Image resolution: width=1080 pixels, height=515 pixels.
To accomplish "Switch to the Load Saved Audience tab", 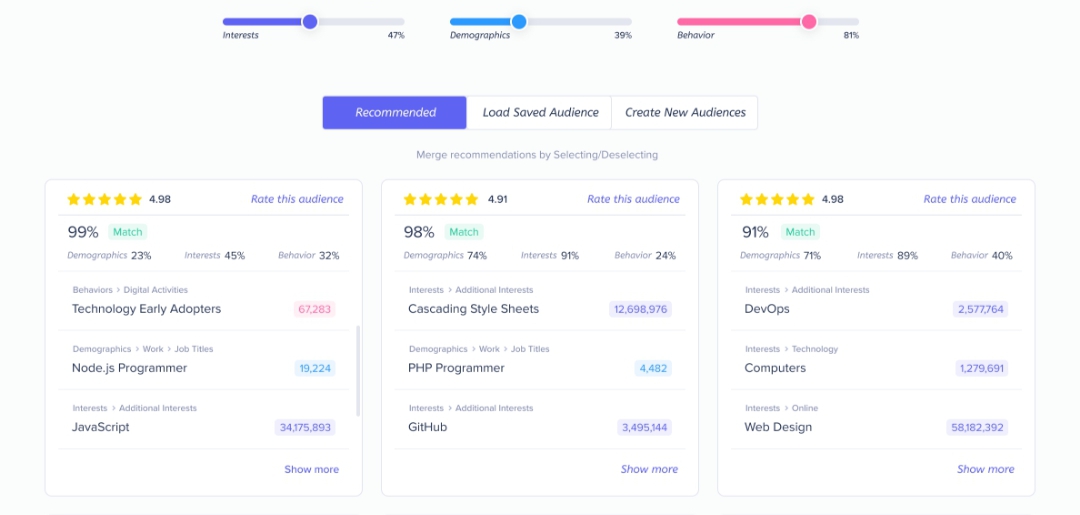I will pyautogui.click(x=540, y=113).
